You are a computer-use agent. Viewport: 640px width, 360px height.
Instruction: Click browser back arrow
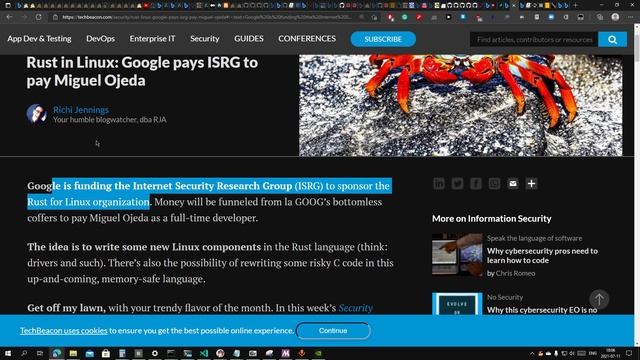9,17
